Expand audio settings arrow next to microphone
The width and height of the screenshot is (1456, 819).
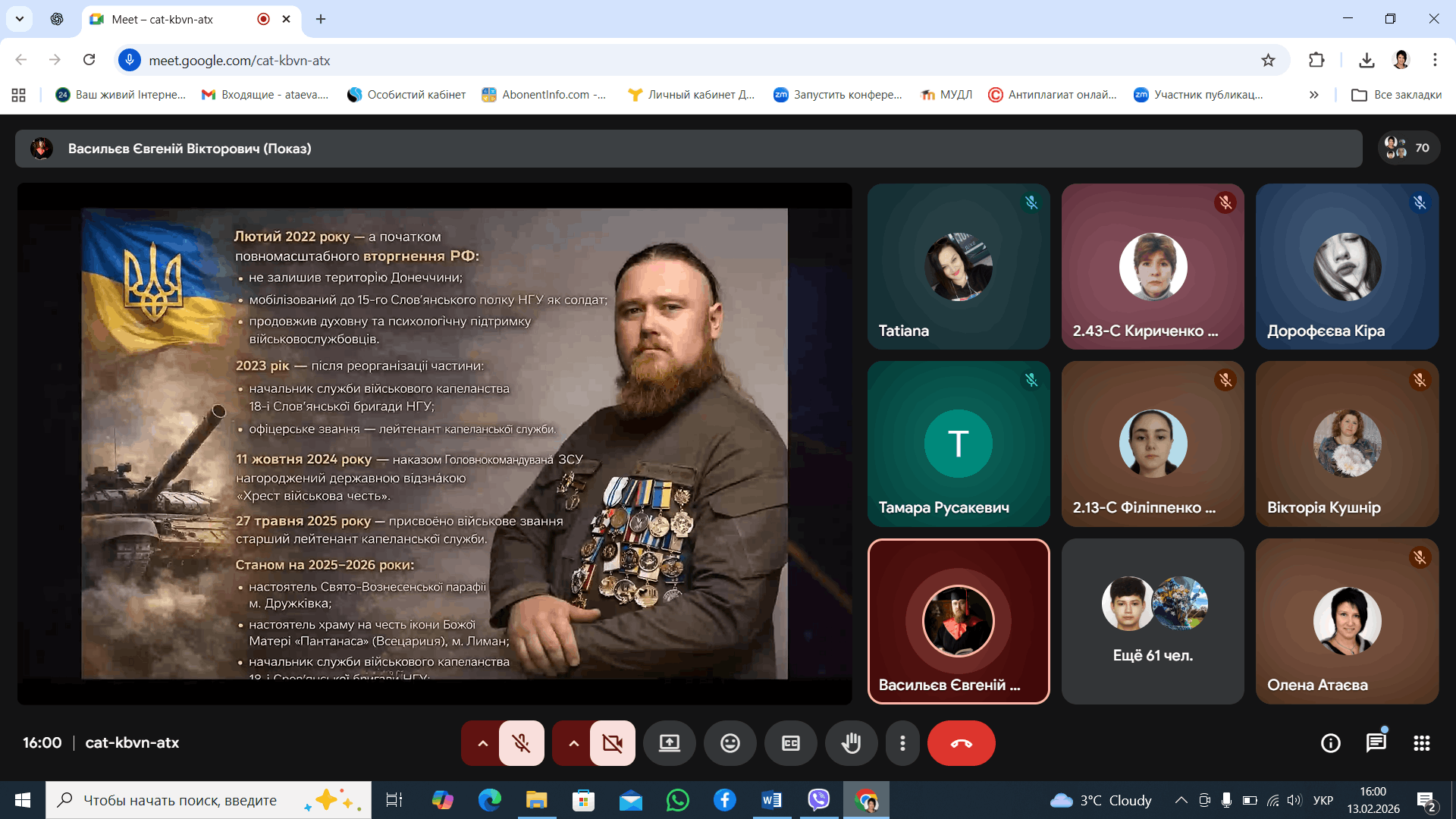pos(482,743)
